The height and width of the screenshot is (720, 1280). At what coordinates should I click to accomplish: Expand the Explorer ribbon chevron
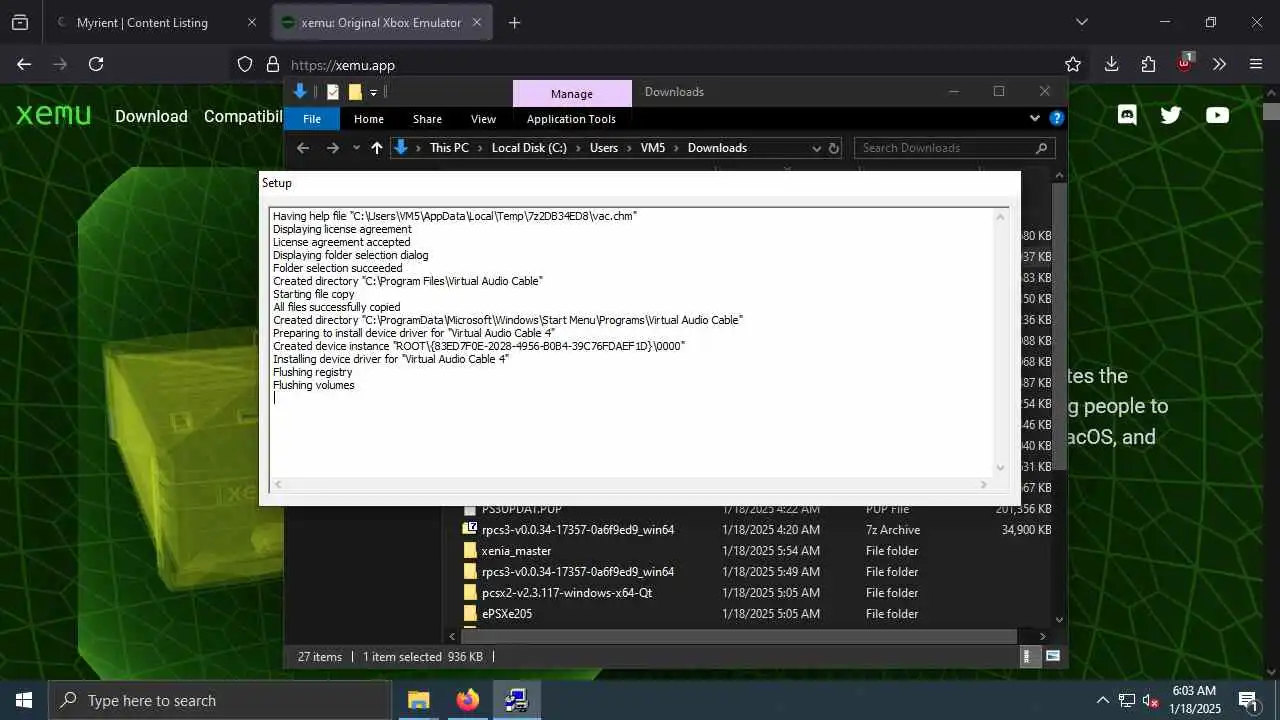[x=1035, y=118]
